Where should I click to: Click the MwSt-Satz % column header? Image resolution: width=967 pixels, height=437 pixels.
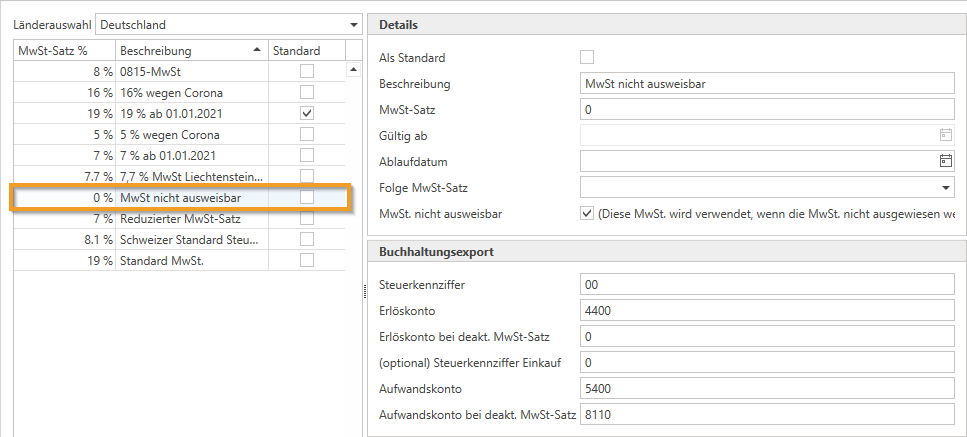pyautogui.click(x=62, y=50)
